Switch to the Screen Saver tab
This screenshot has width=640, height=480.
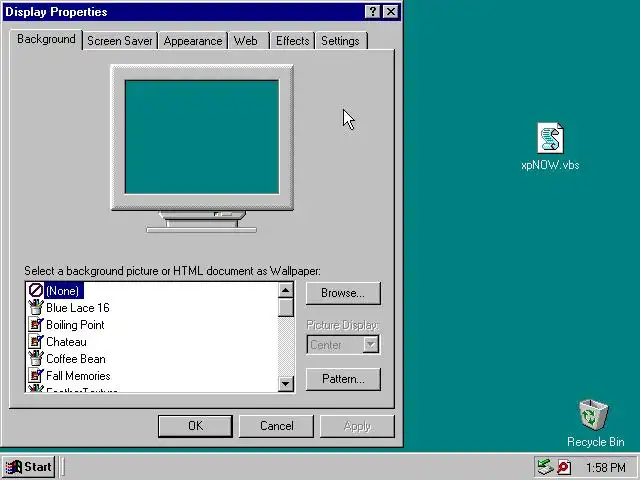120,41
